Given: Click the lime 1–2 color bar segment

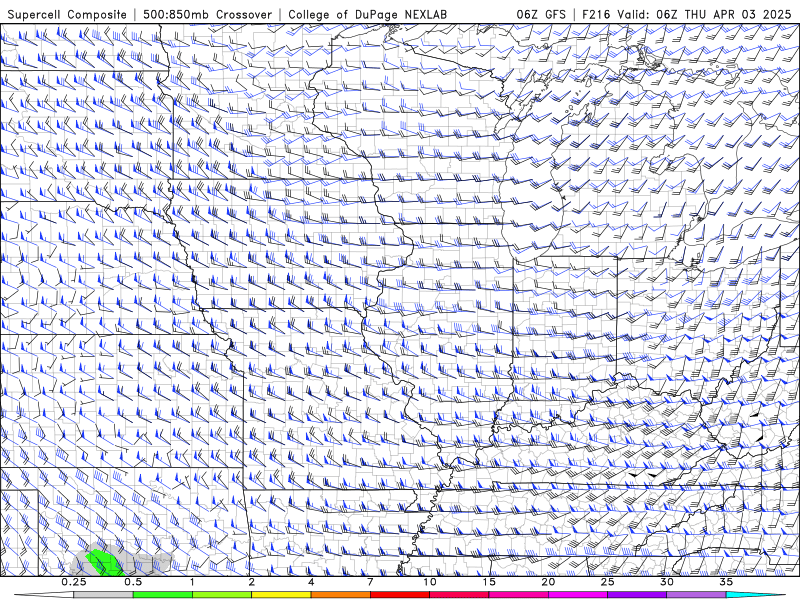Looking at the screenshot, I should 221,595.
